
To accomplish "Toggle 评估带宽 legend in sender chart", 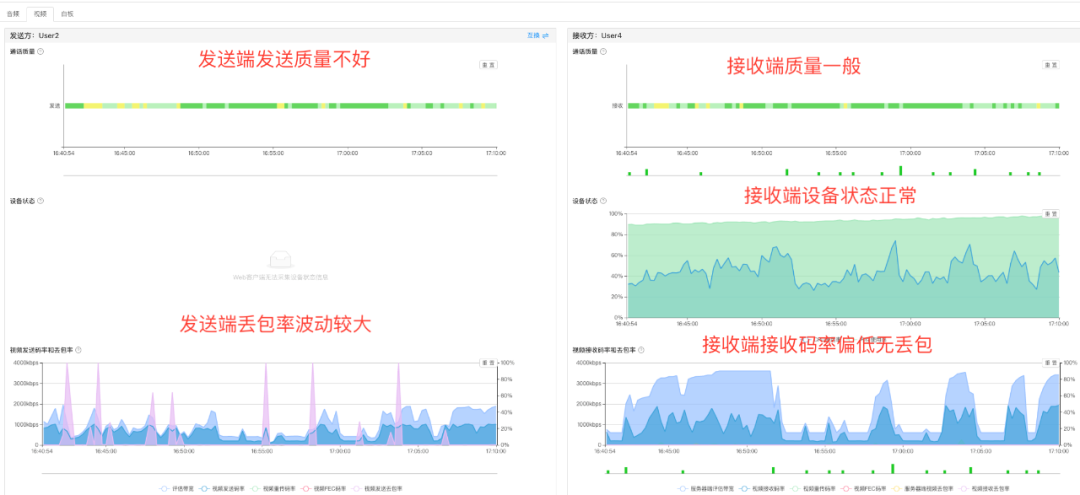I will pyautogui.click(x=176, y=488).
